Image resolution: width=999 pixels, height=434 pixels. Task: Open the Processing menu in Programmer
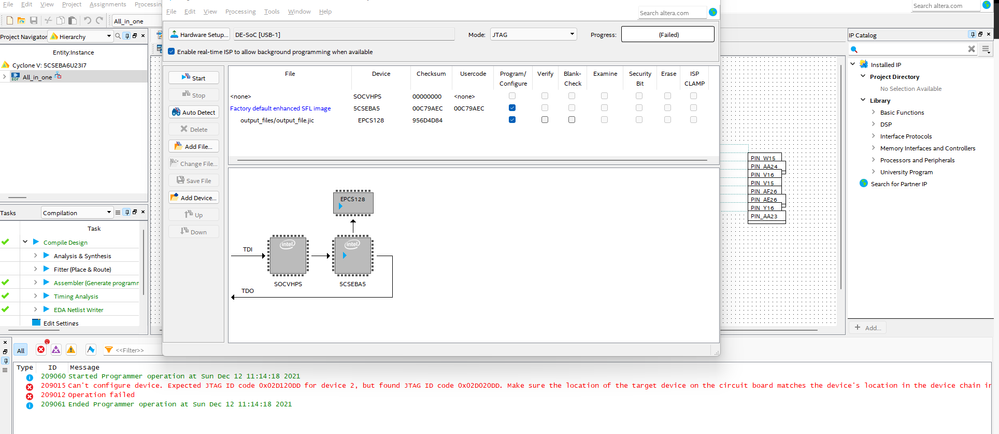click(x=240, y=12)
